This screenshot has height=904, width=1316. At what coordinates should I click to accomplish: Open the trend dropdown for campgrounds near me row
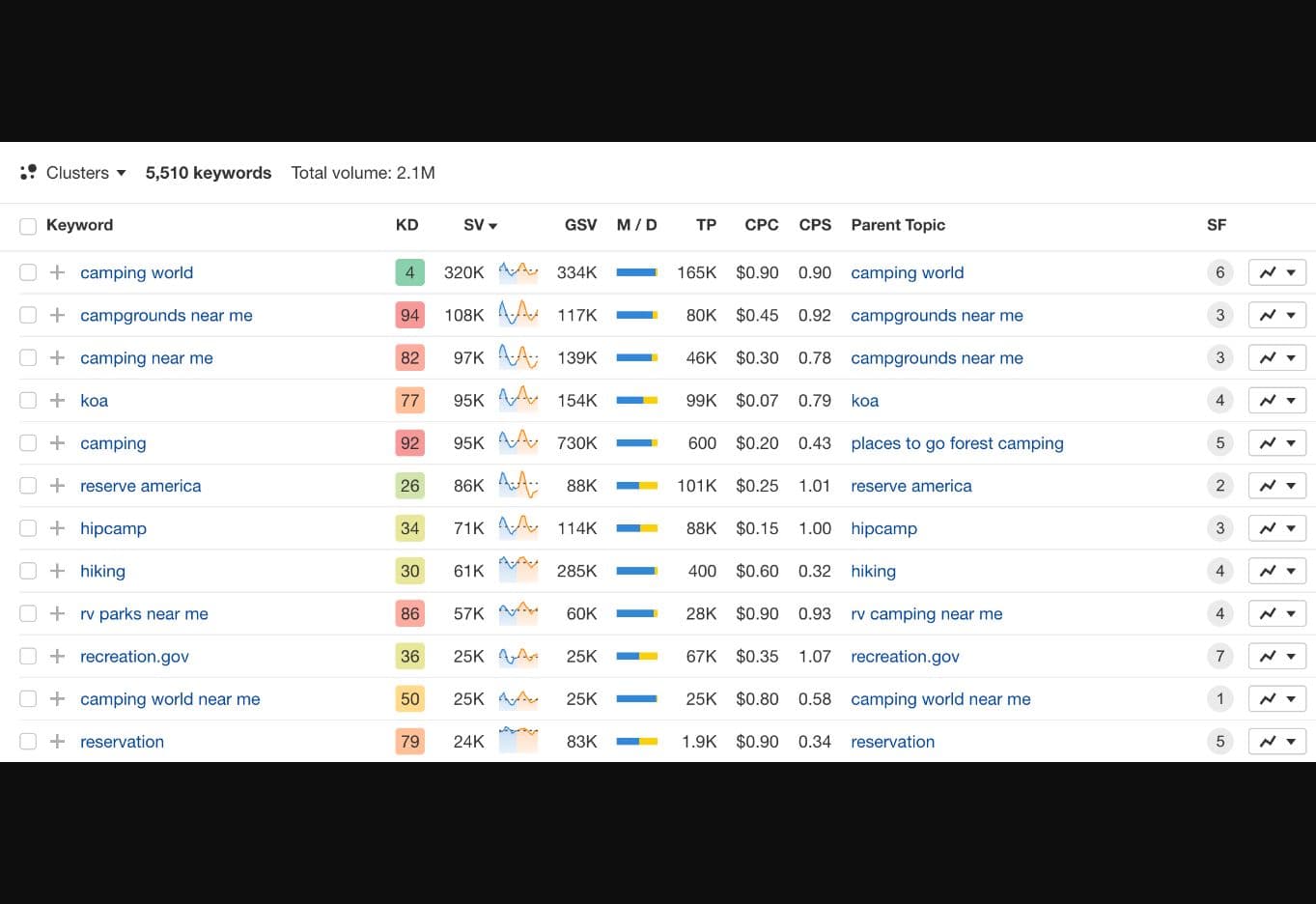pyautogui.click(x=1277, y=315)
